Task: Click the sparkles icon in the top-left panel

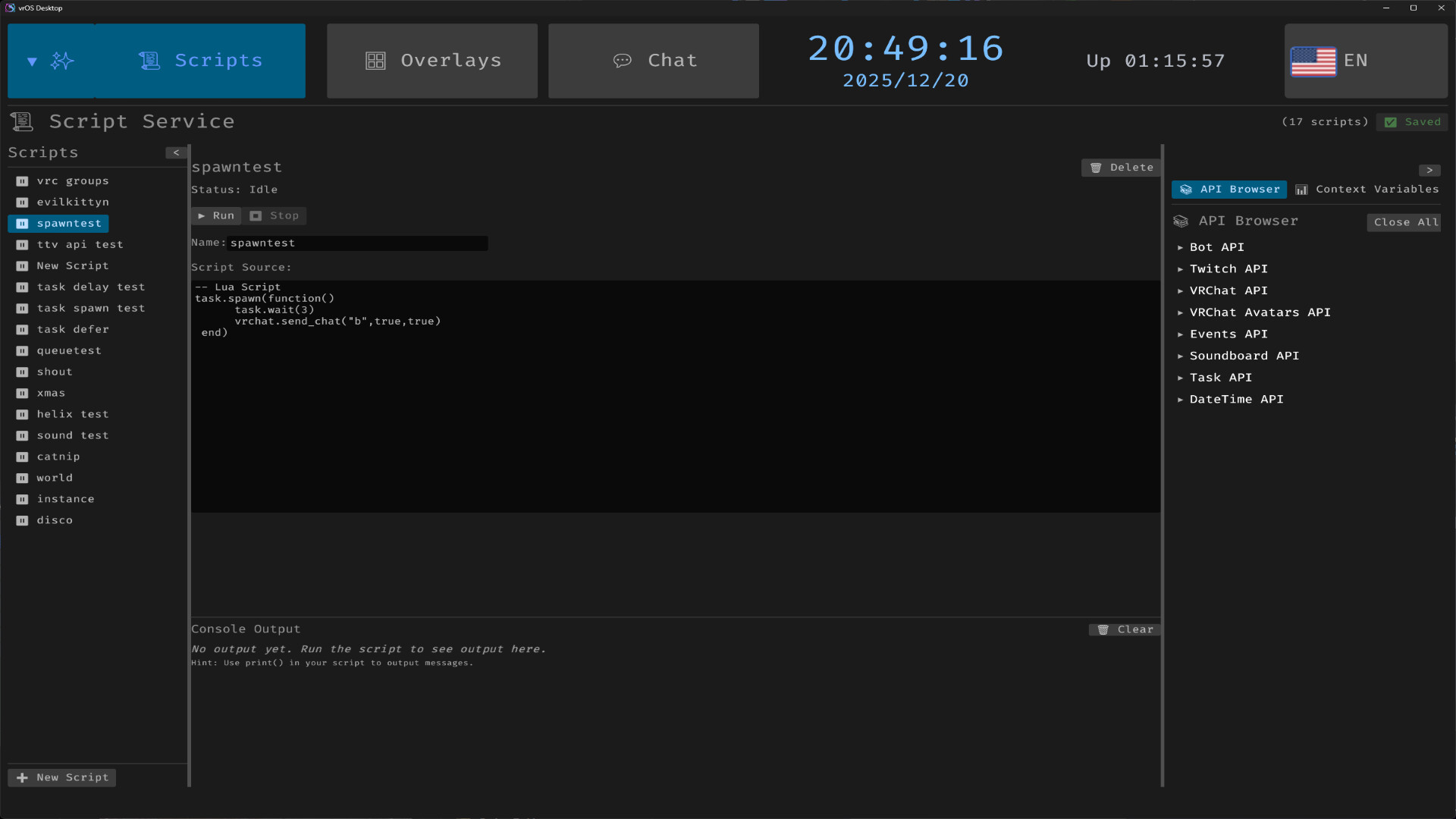Action: tap(63, 61)
